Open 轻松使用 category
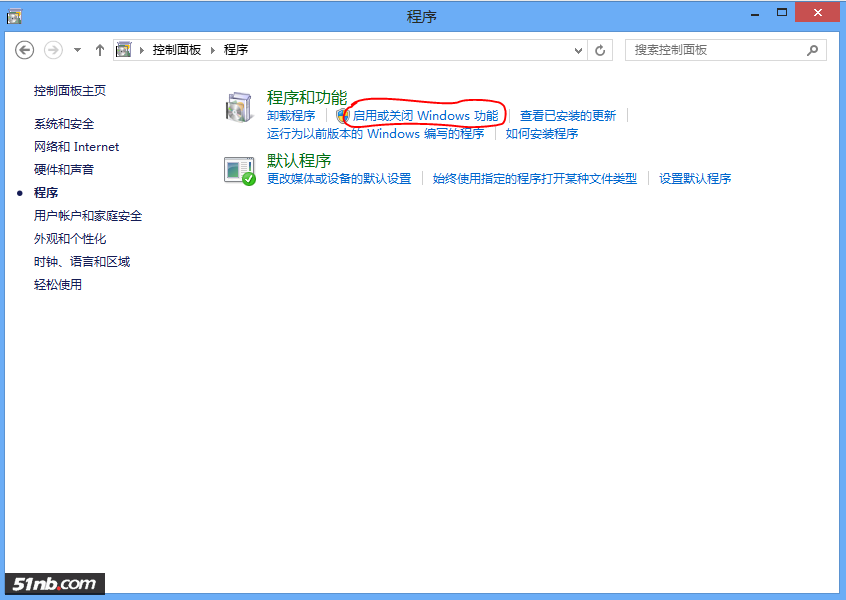Screen dimensions: 846x600 pos(58,284)
